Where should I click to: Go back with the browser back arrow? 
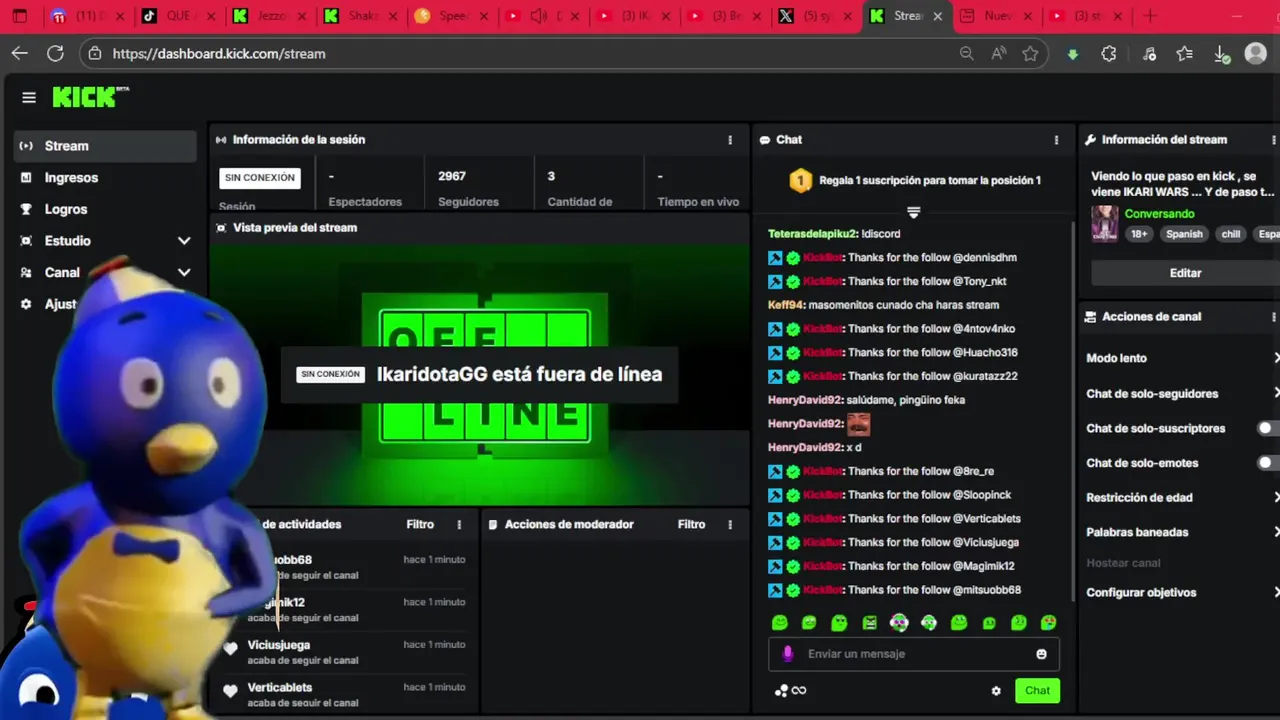20,54
